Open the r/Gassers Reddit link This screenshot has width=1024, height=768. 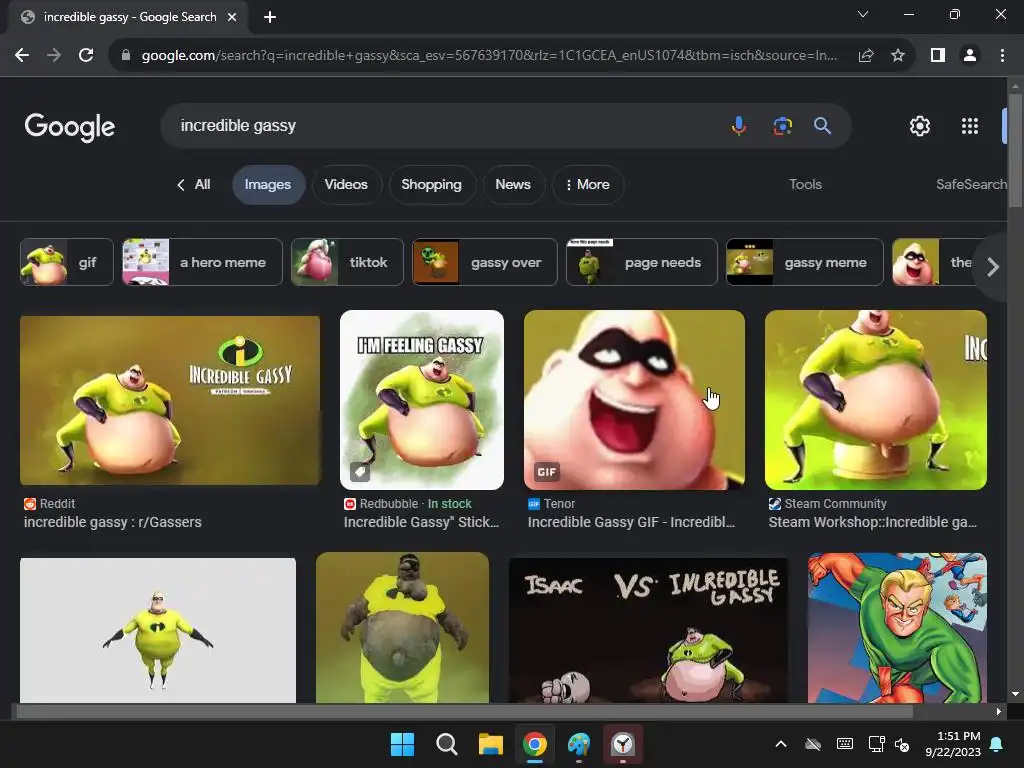click(112, 522)
